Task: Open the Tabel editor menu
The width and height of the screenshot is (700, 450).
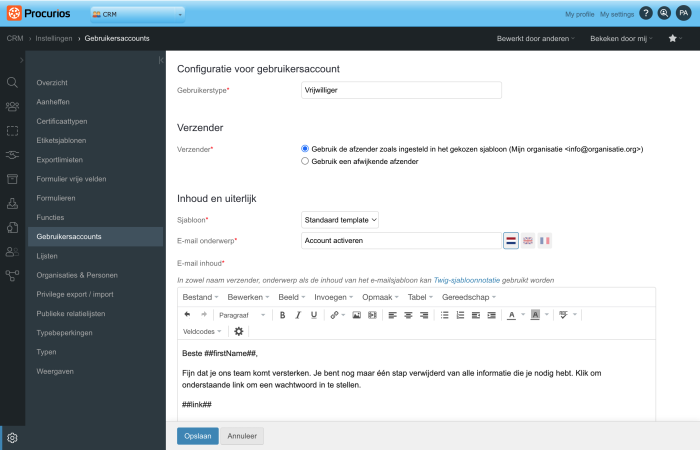Action: 420,297
